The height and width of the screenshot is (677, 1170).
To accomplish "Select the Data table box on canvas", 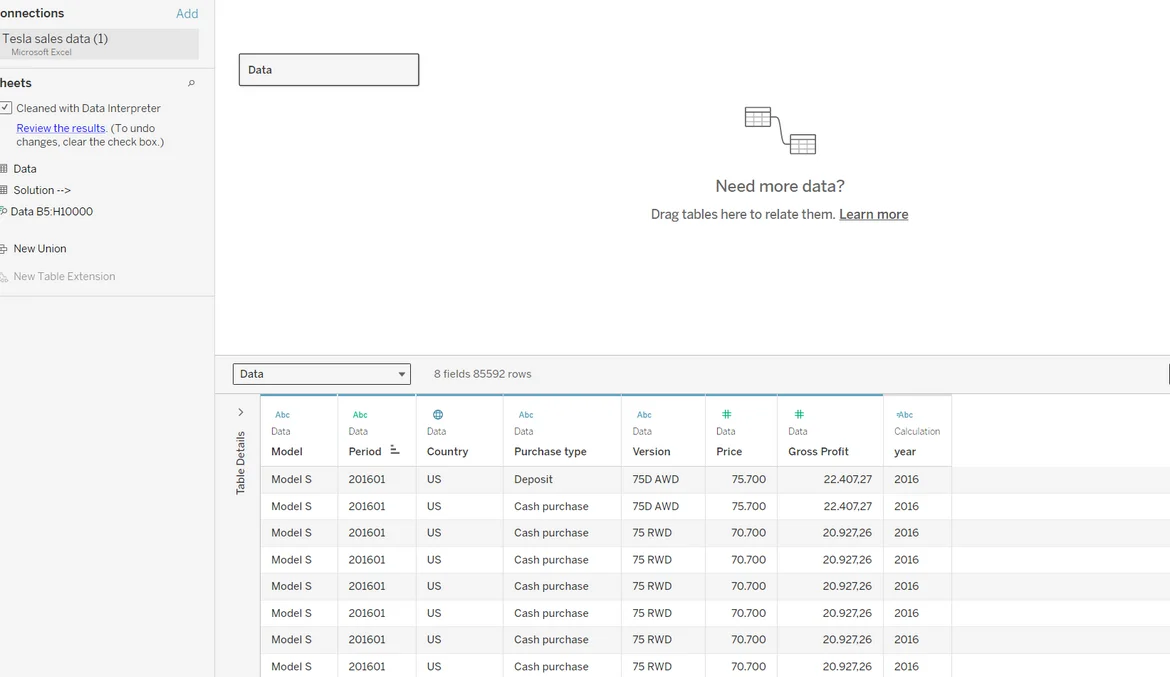I will 328,70.
